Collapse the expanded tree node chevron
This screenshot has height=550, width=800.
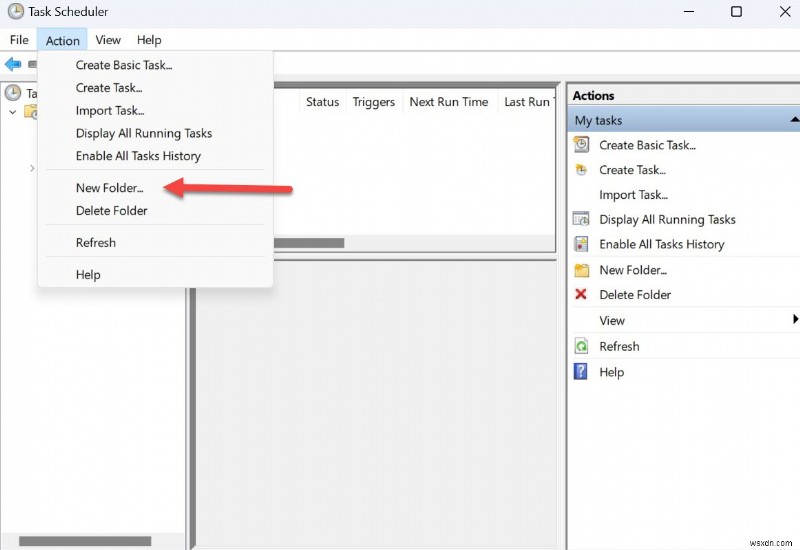coord(13,112)
